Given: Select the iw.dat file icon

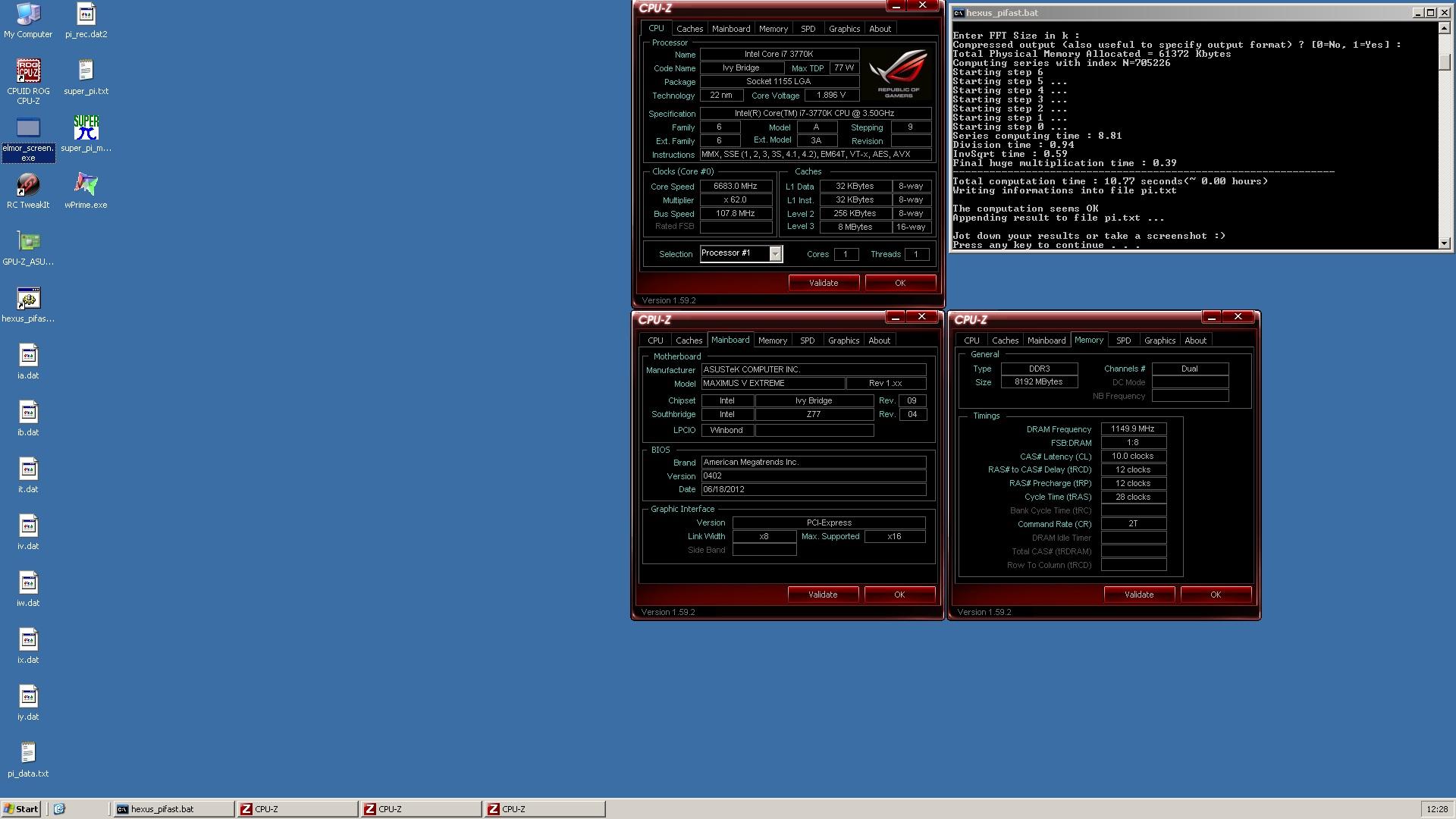Looking at the screenshot, I should (28, 589).
